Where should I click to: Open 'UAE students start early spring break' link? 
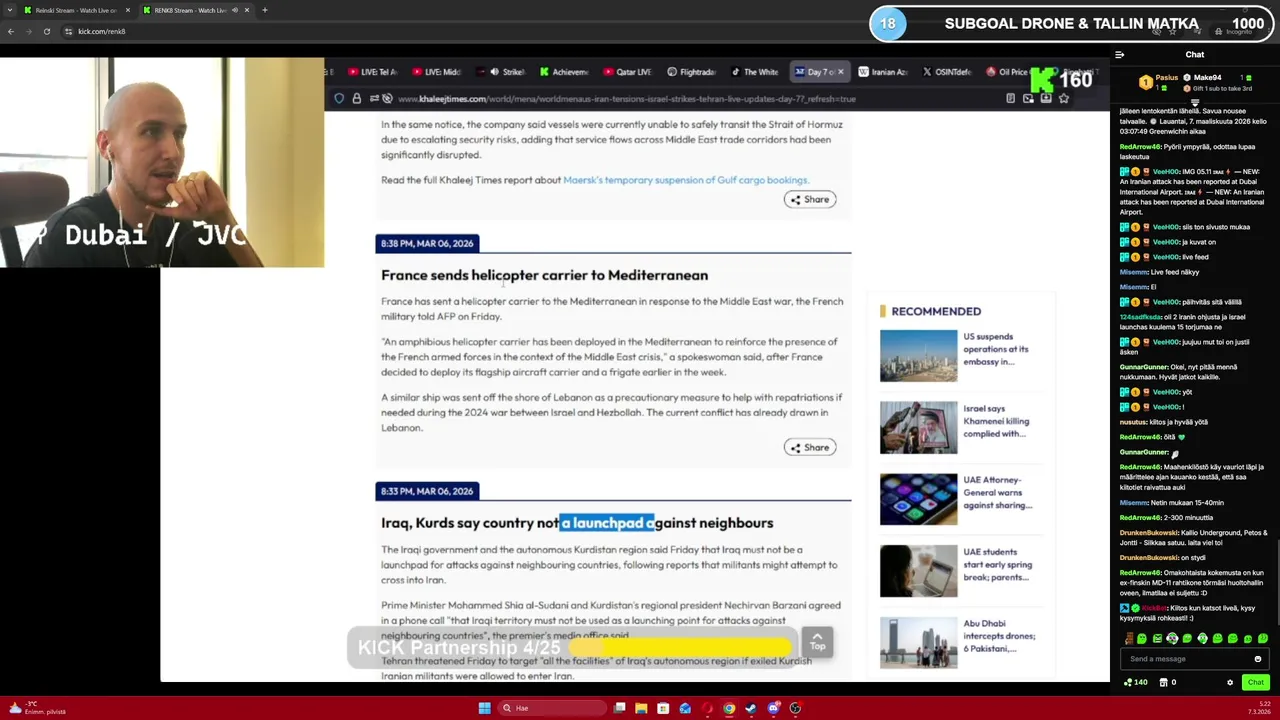pos(997,564)
